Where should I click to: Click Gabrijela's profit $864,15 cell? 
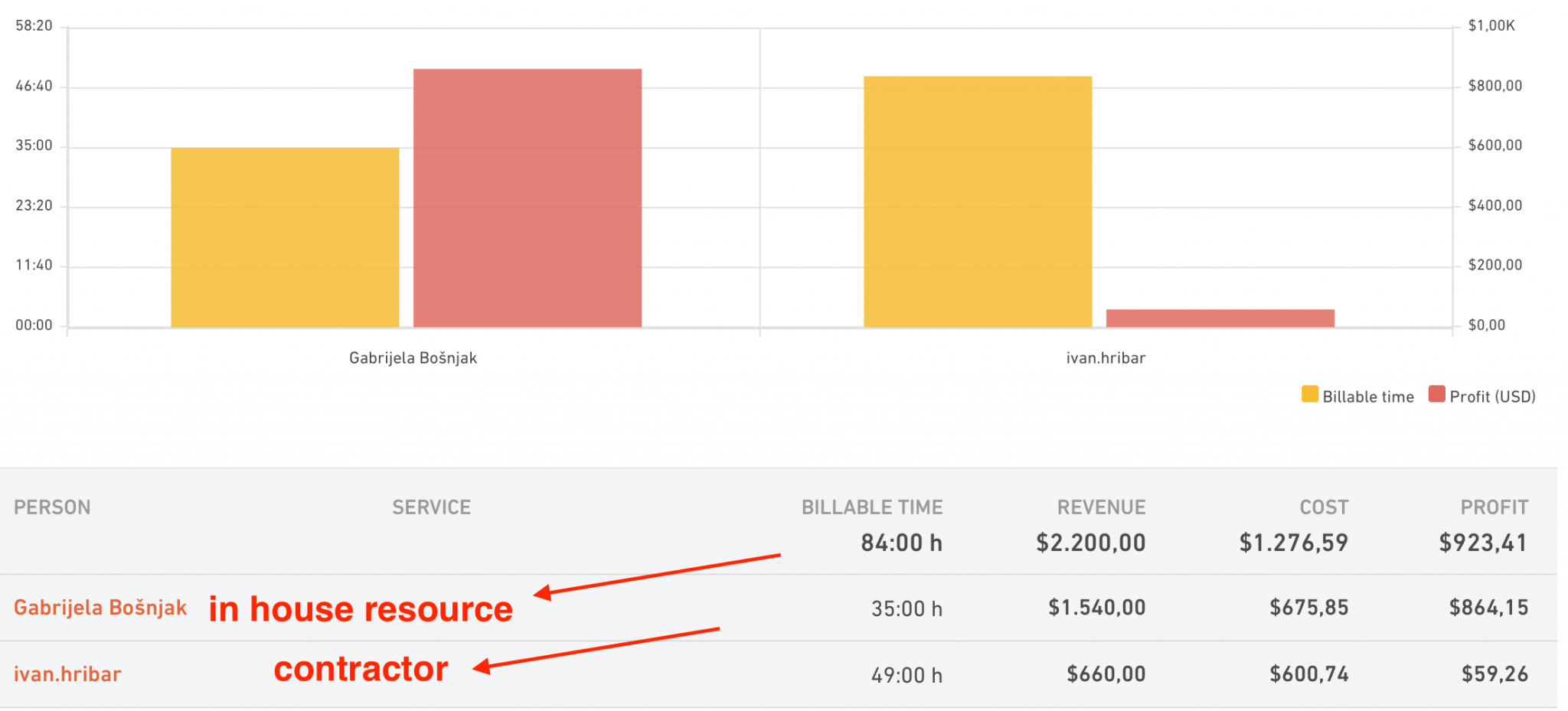click(1488, 608)
